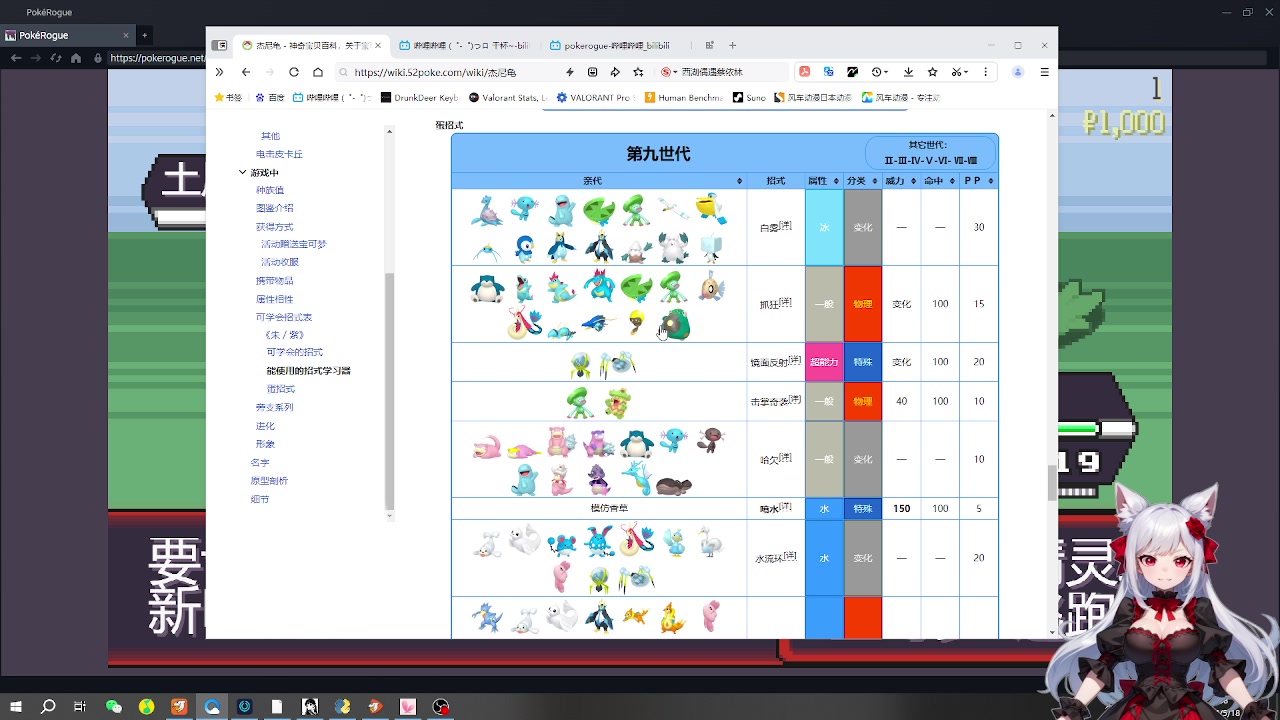1280x720 pixels.
Task: Sort table by 招式 column
Action: click(x=776, y=181)
